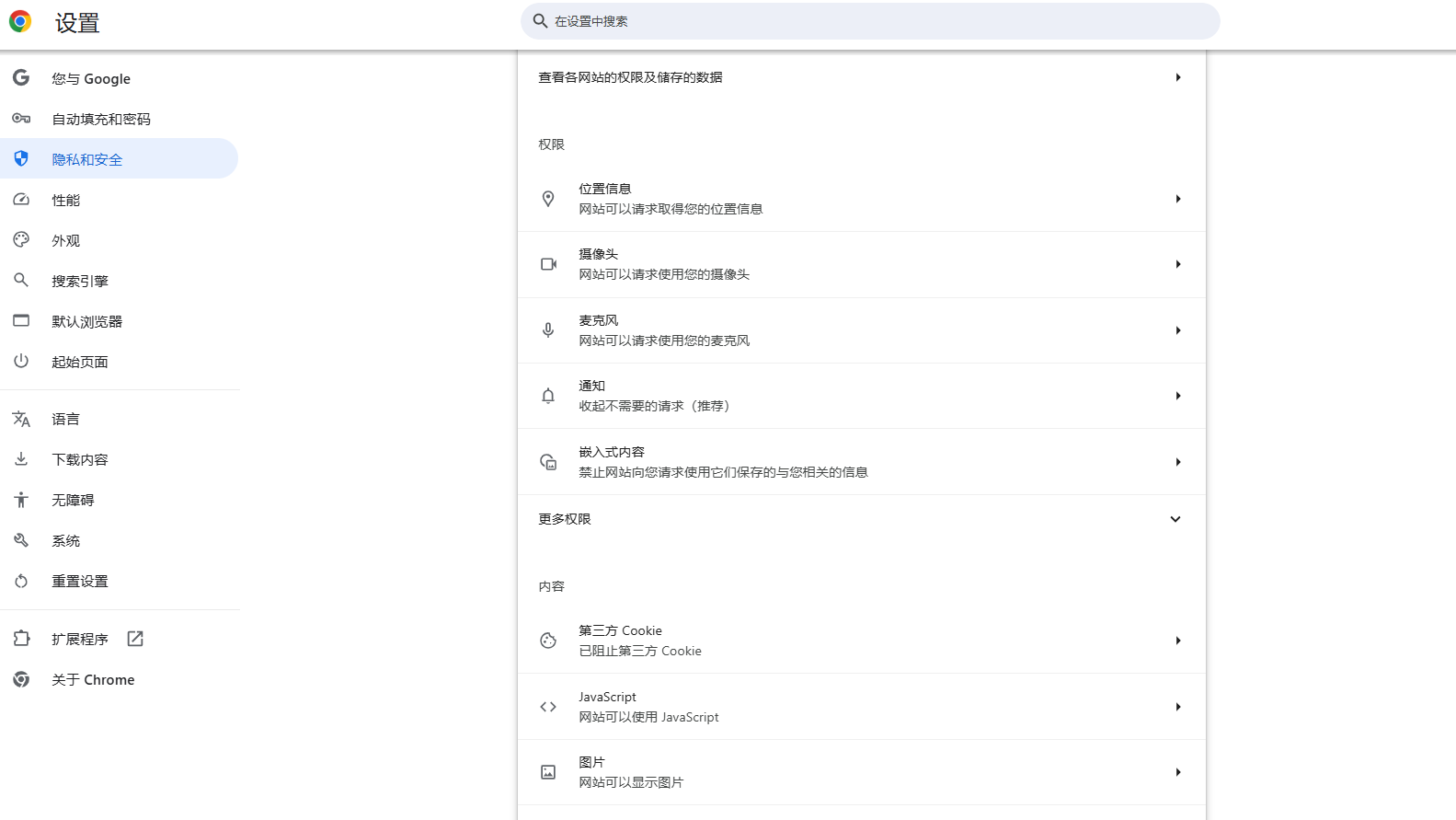Open 扩展程序 link in sidebar

point(119,639)
